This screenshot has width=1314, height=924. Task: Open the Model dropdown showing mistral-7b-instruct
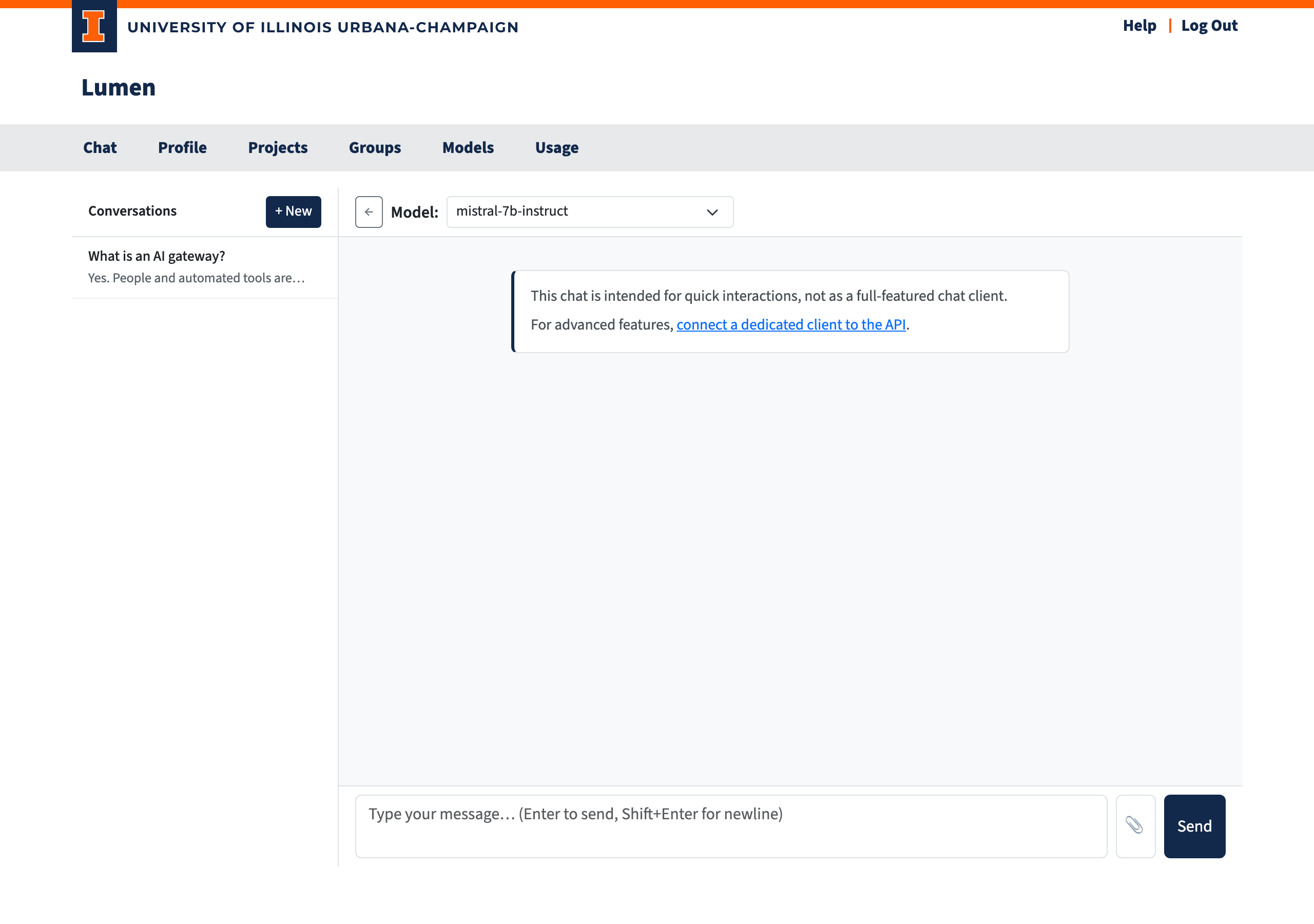589,212
